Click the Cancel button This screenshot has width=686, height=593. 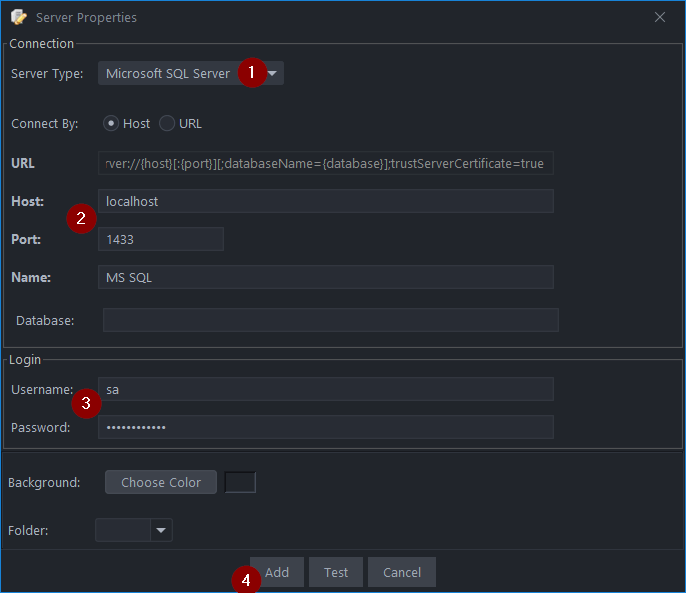(x=402, y=572)
